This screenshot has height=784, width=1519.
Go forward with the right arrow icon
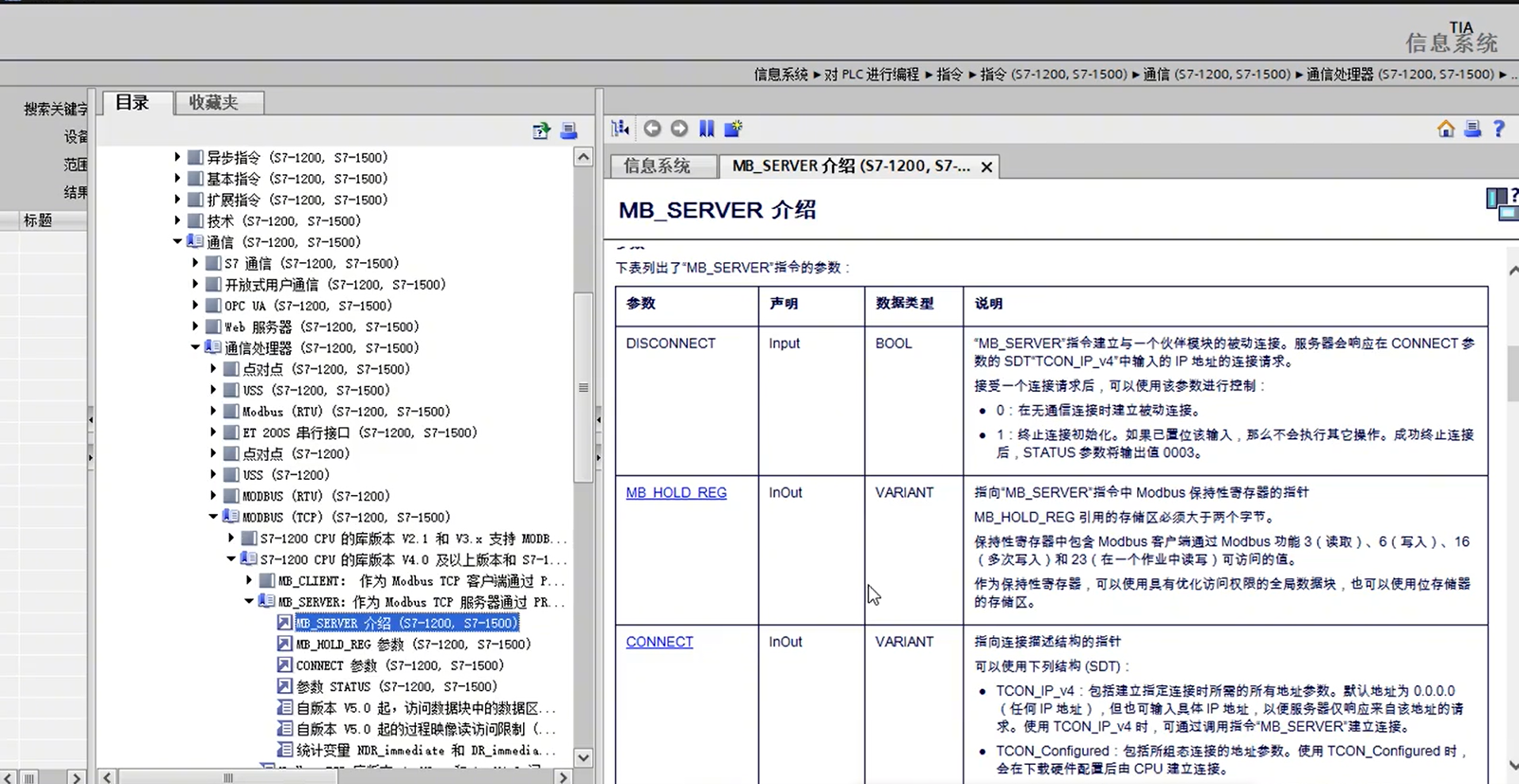click(x=679, y=128)
